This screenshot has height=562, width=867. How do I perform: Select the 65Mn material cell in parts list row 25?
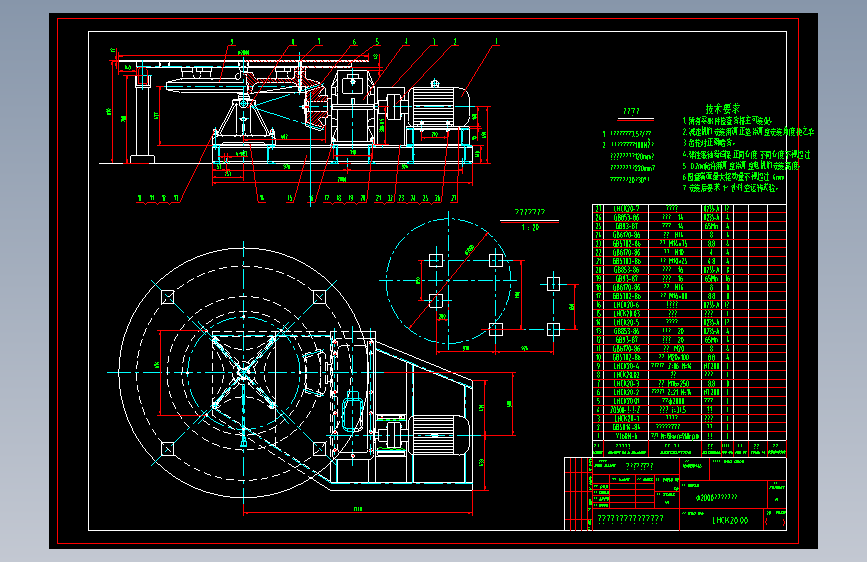point(711,226)
